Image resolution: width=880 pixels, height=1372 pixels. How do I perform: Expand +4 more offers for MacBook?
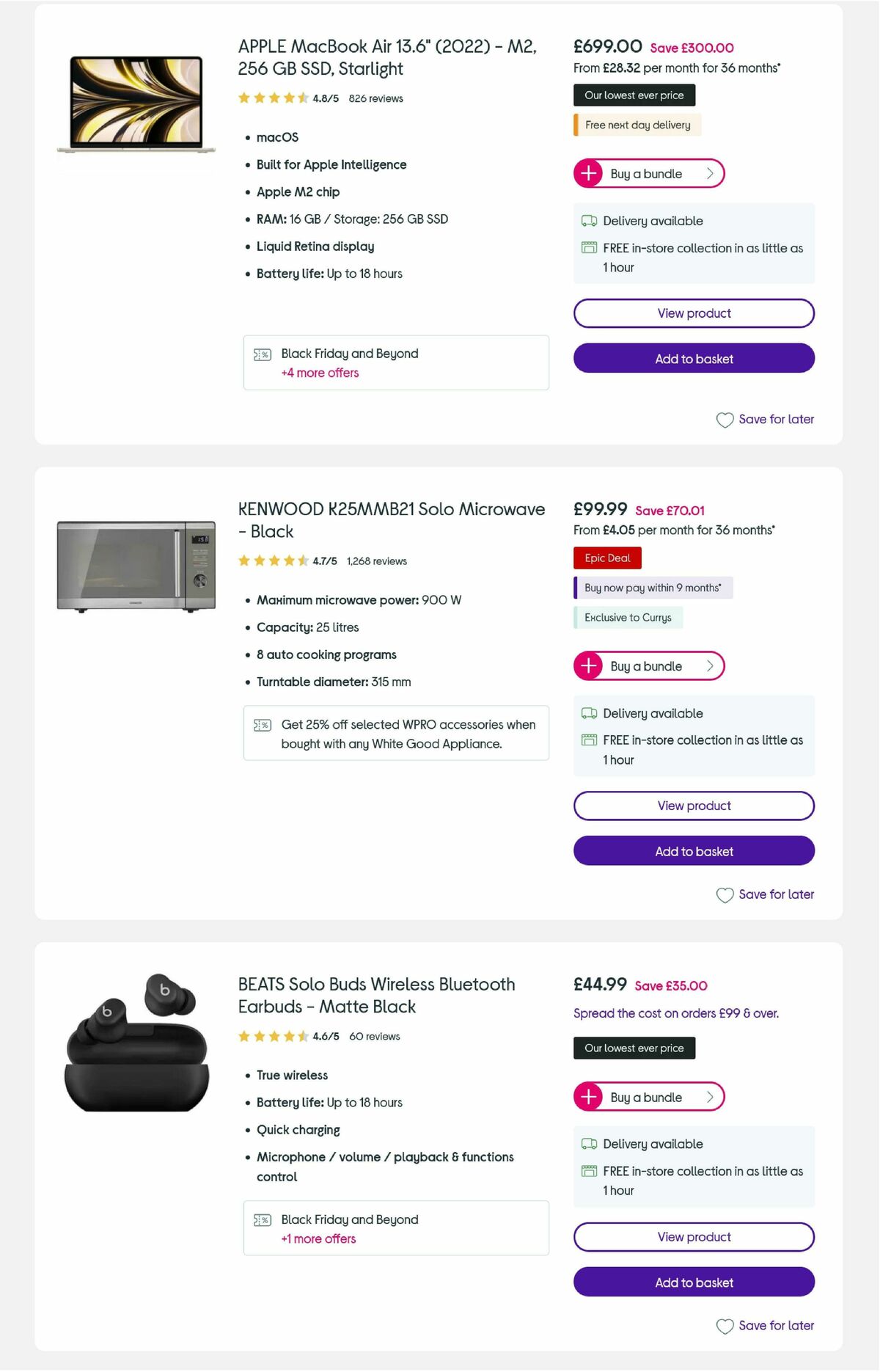coord(320,373)
